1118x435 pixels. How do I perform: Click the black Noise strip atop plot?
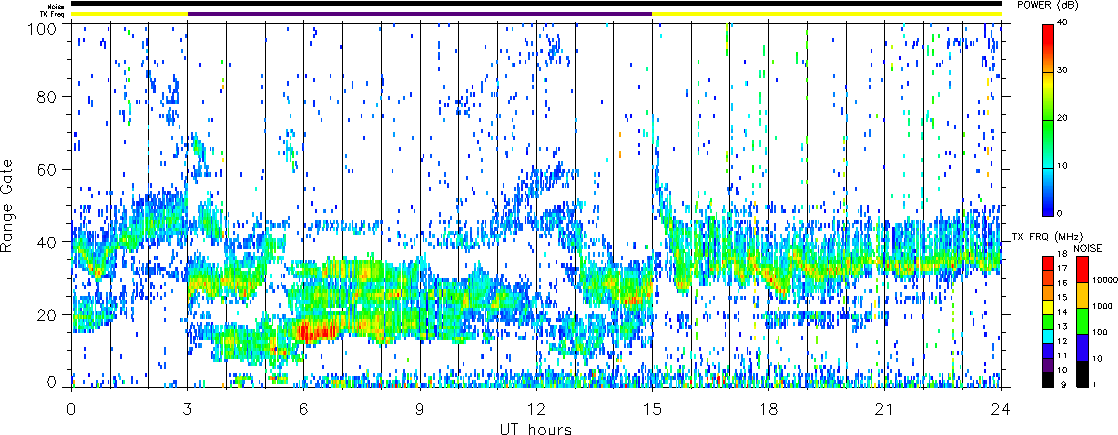(x=536, y=4)
